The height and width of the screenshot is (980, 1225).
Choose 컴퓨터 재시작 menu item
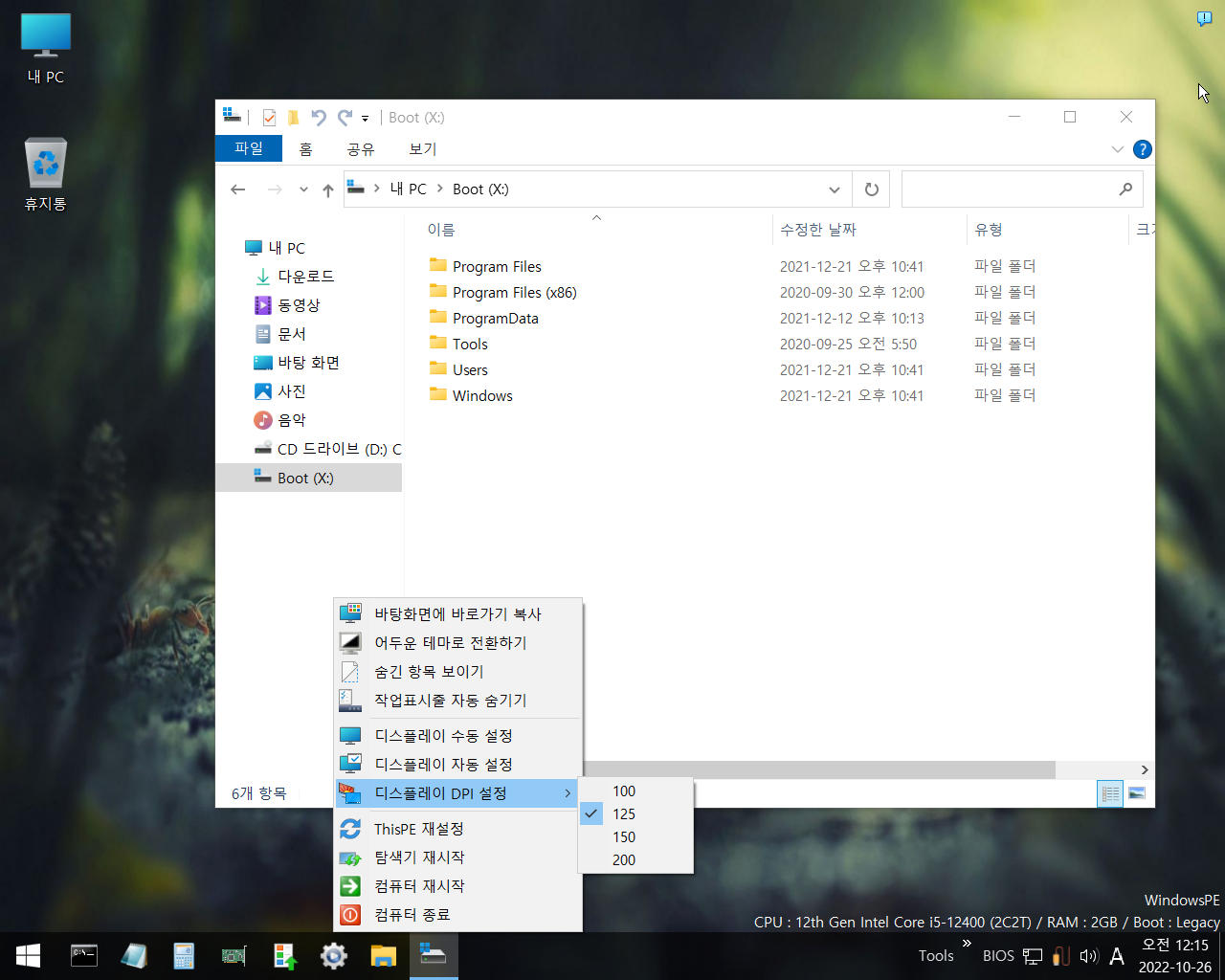458,885
